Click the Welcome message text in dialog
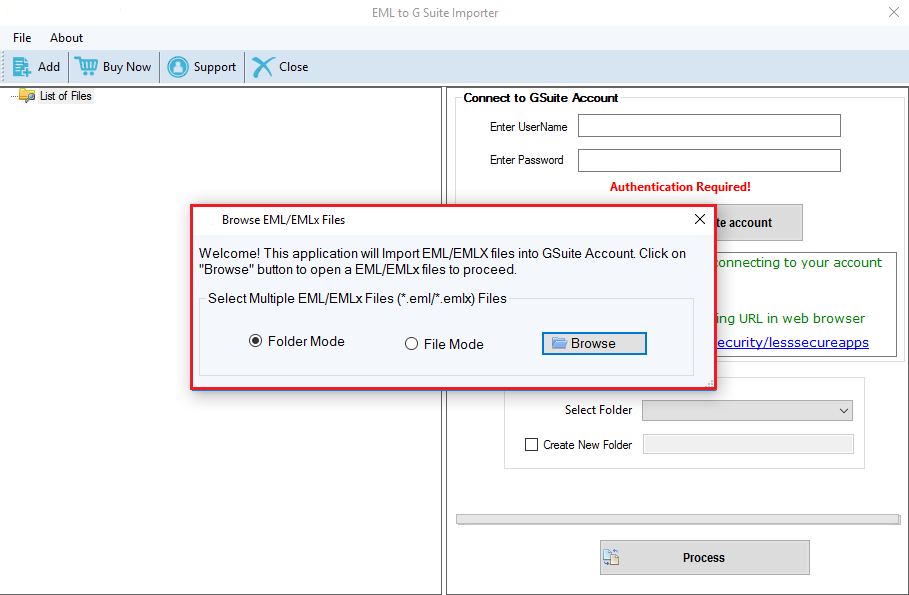Image resolution: width=909 pixels, height=595 pixels. (442, 262)
